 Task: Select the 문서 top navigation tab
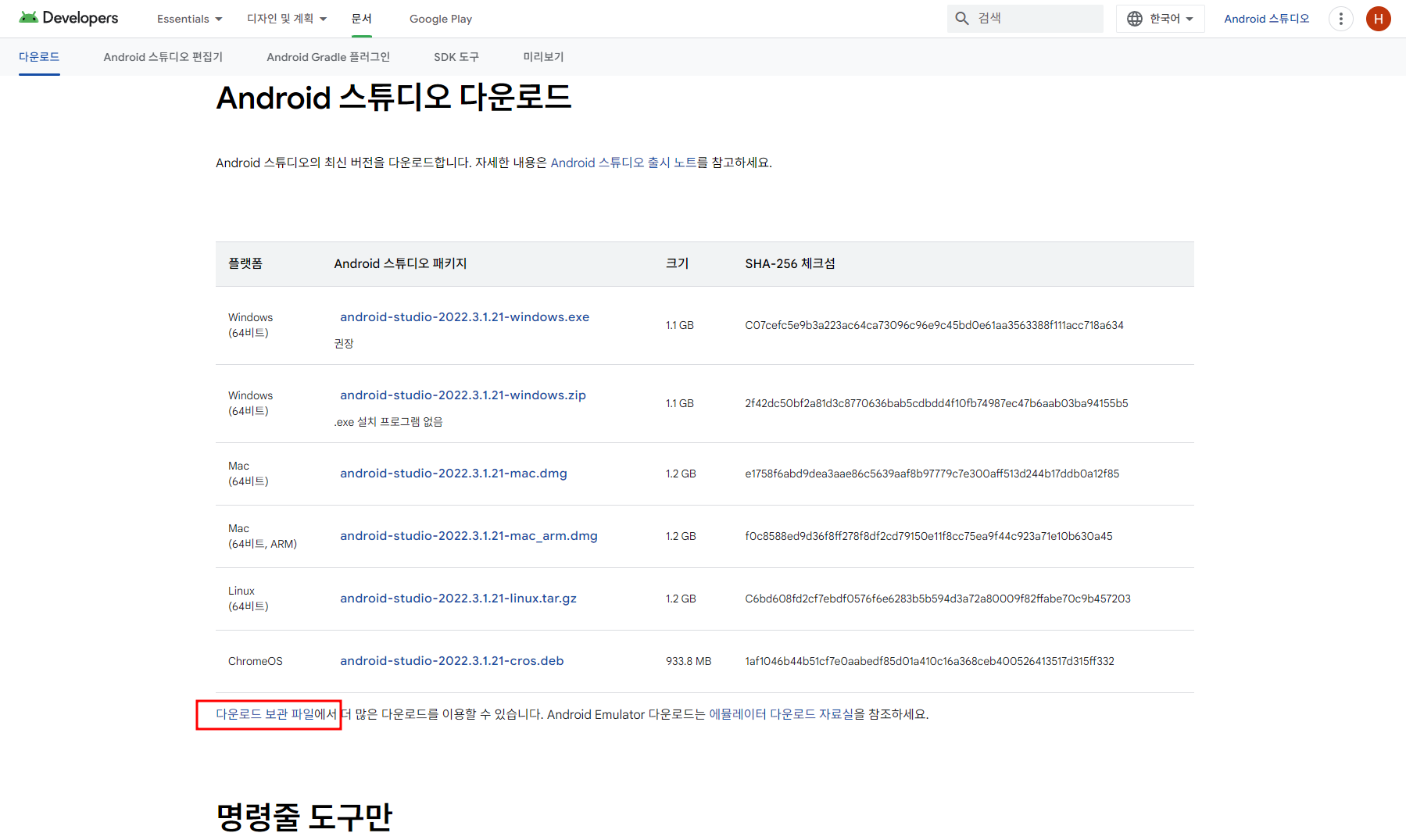click(361, 19)
